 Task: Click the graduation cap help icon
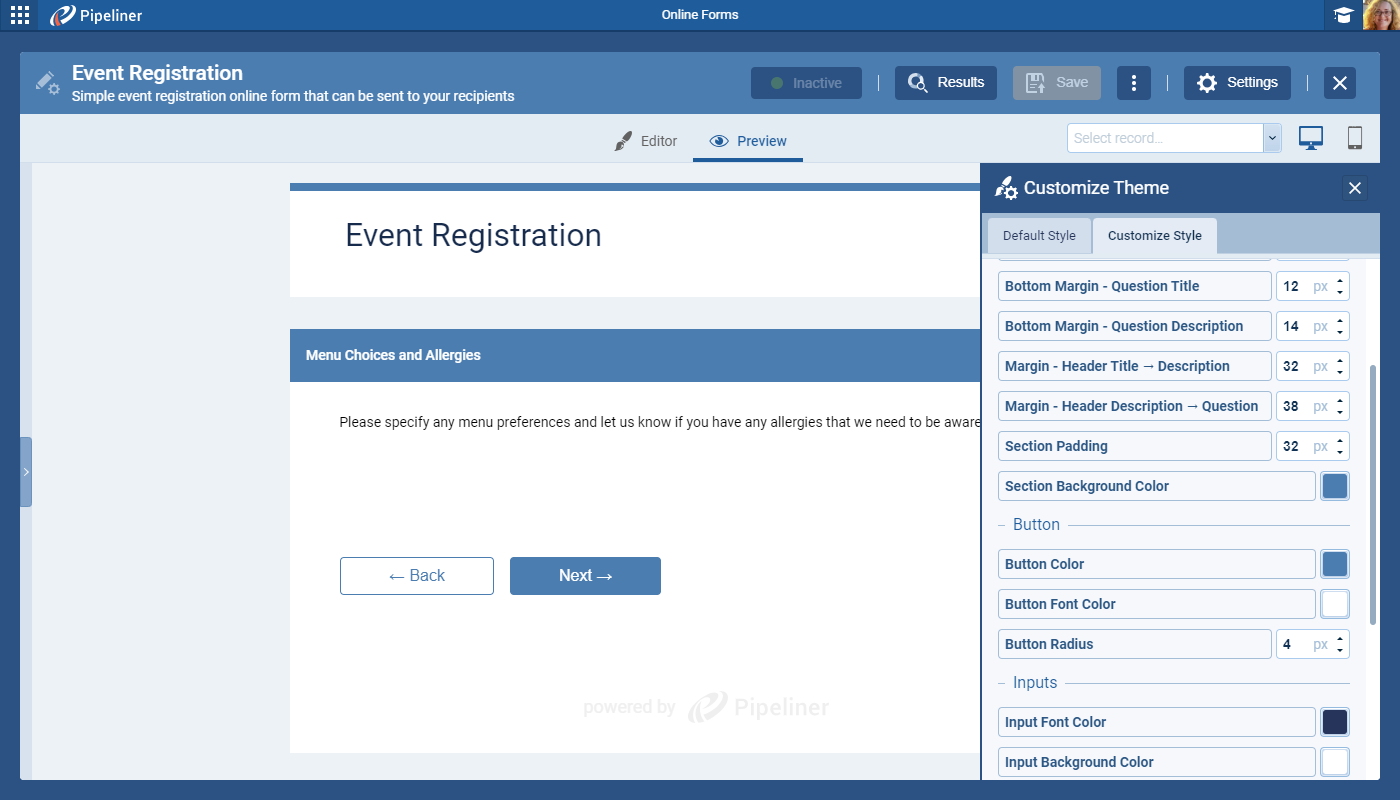1343,15
